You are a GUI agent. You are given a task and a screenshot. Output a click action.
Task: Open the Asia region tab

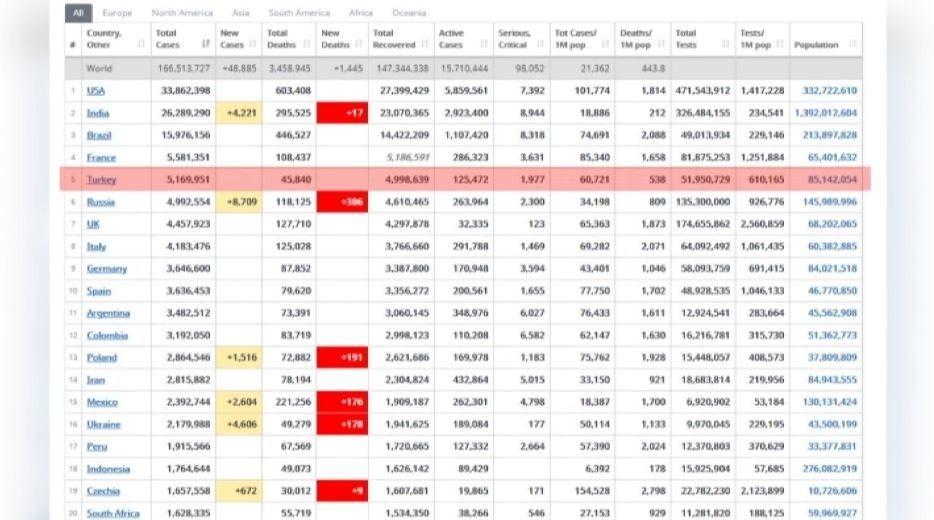[x=241, y=13]
